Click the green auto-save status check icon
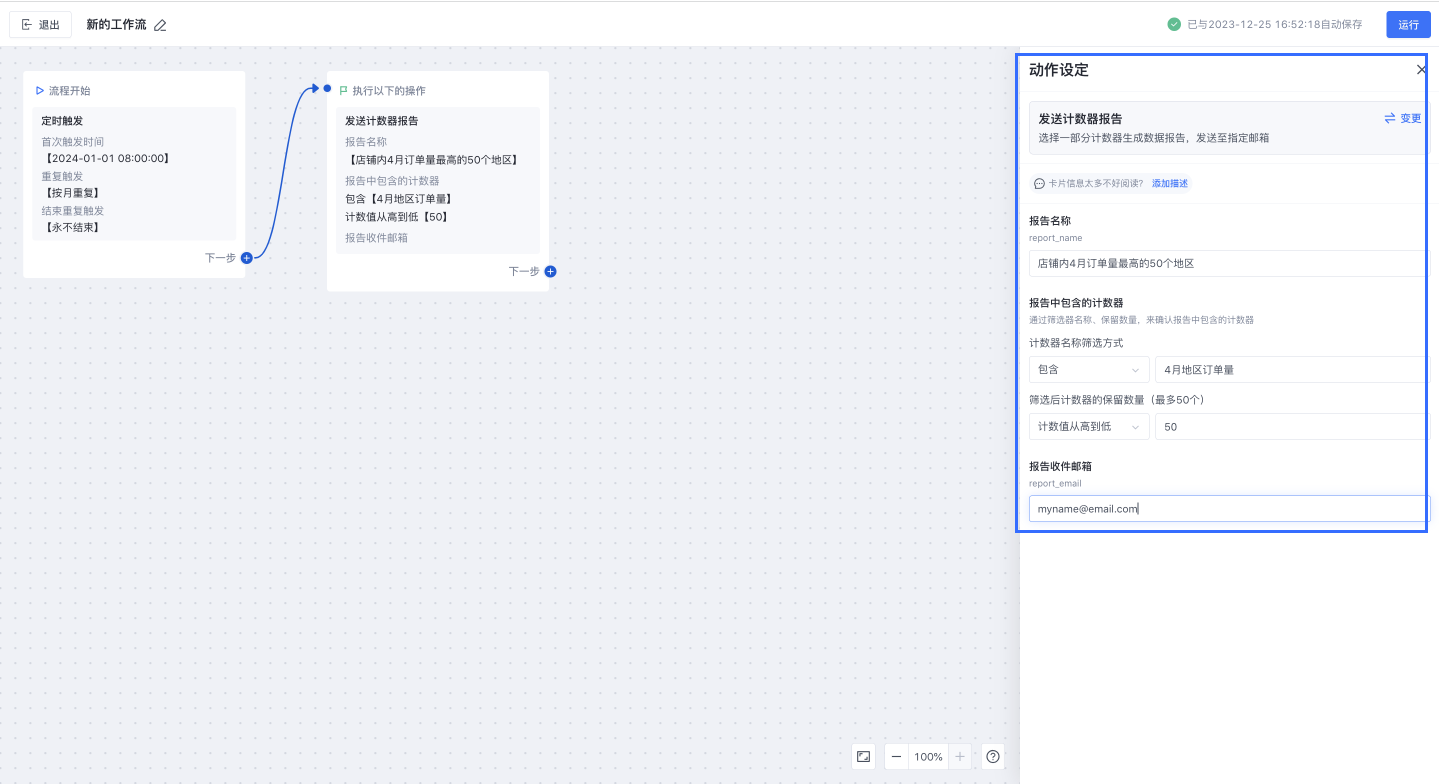Screen dimensions: 1439x784 pyautogui.click(x=1174, y=25)
